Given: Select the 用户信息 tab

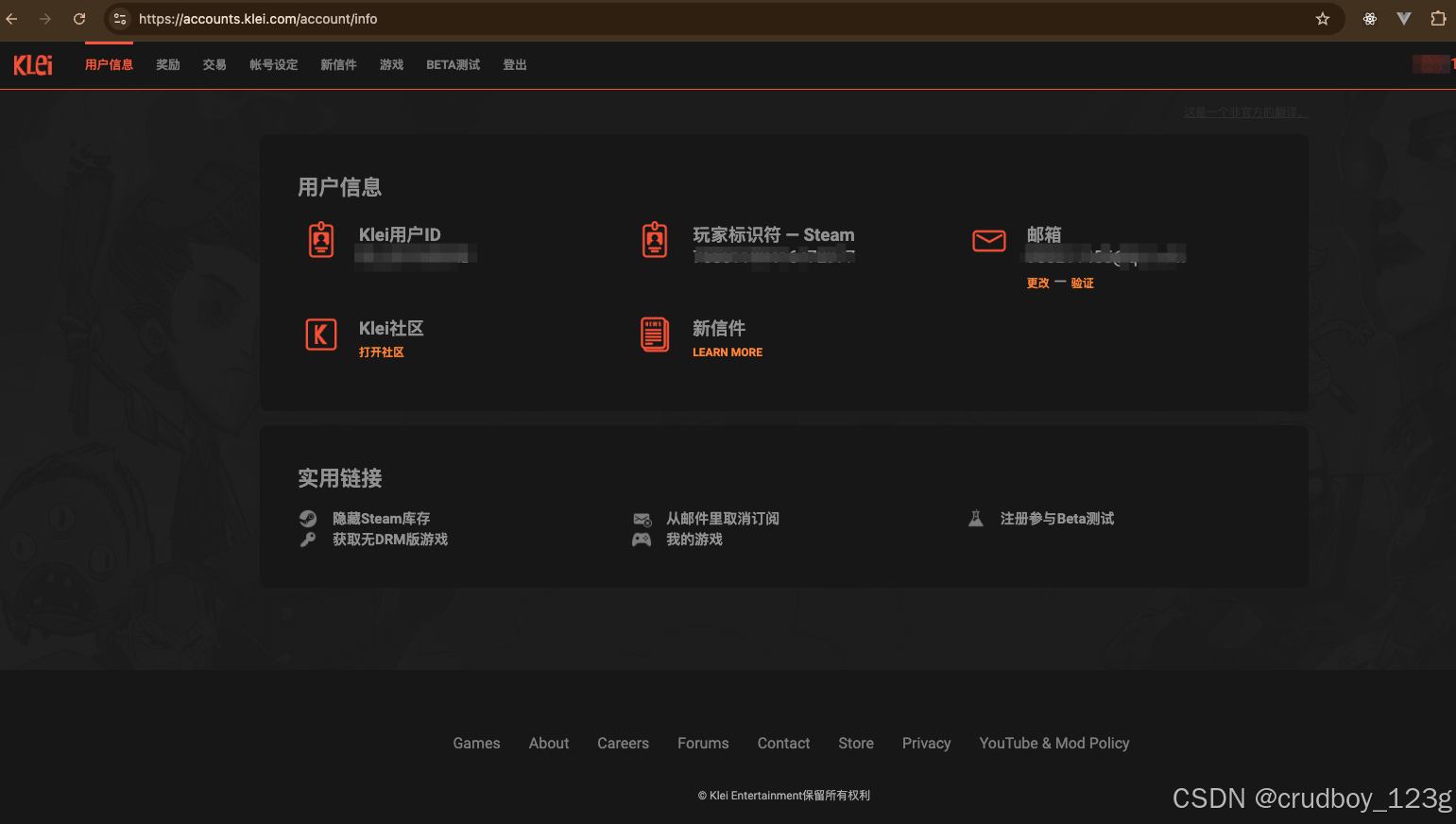Looking at the screenshot, I should pyautogui.click(x=109, y=65).
